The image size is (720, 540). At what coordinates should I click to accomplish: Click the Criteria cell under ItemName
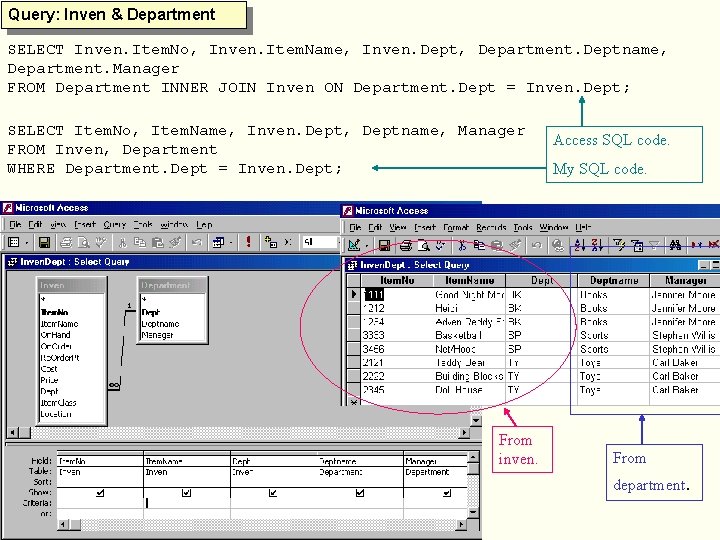[x=186, y=503]
